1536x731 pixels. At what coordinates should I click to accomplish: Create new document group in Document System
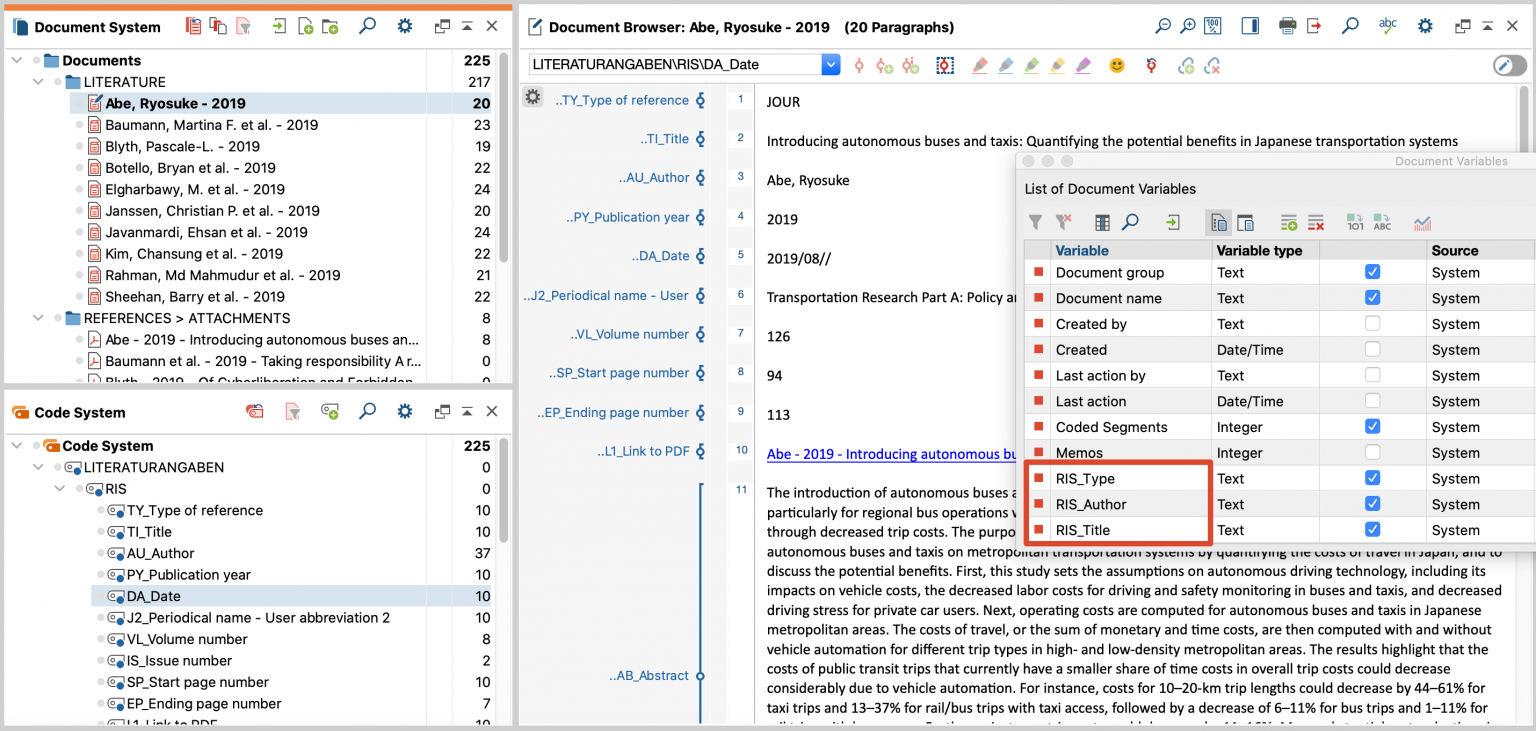331,27
